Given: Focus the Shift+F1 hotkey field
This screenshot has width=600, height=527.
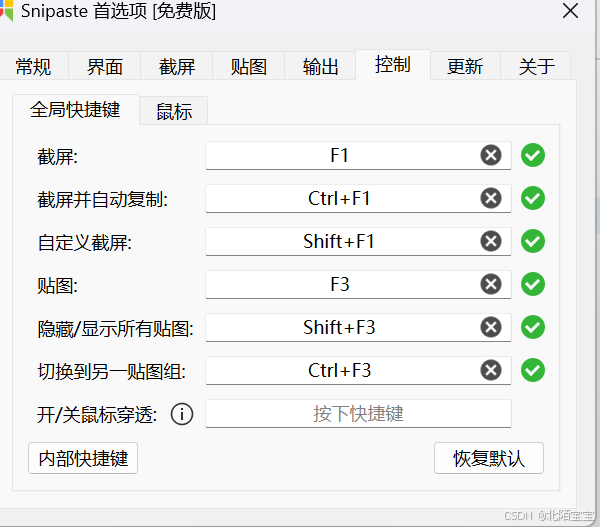Looking at the screenshot, I should click(358, 241).
